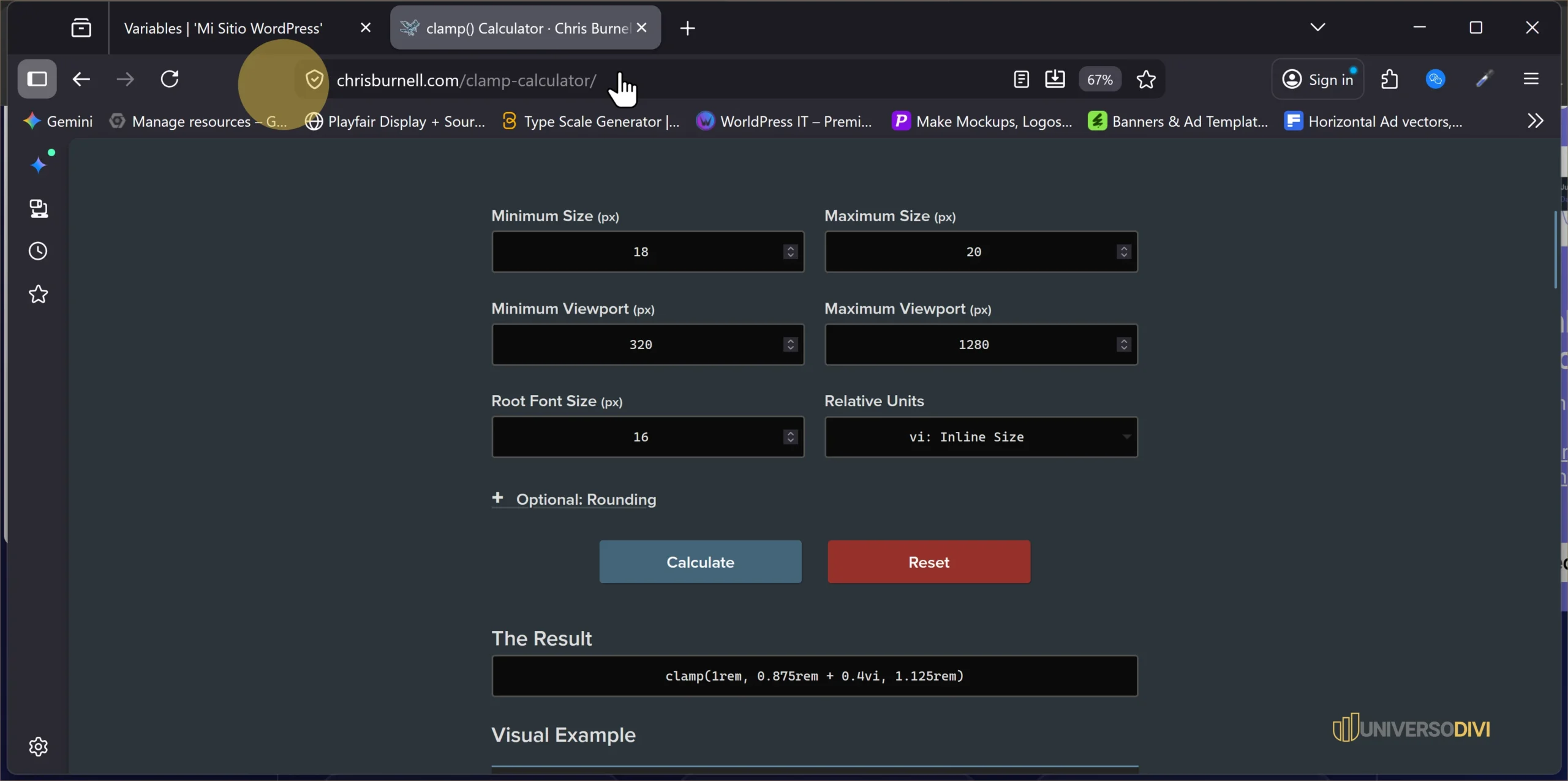
Task: Go back to the previous page
Action: [x=81, y=79]
